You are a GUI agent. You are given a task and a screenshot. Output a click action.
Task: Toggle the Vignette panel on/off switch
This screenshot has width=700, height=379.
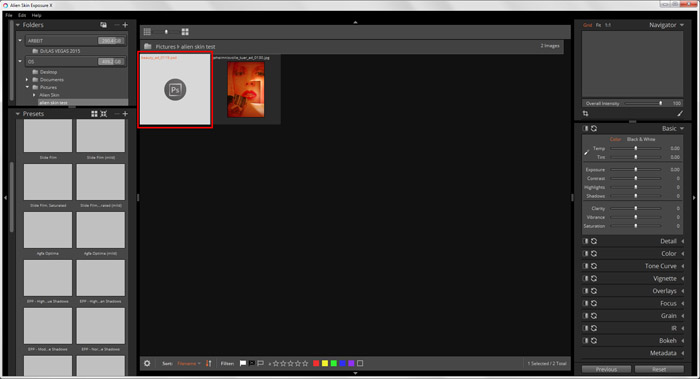tap(585, 279)
